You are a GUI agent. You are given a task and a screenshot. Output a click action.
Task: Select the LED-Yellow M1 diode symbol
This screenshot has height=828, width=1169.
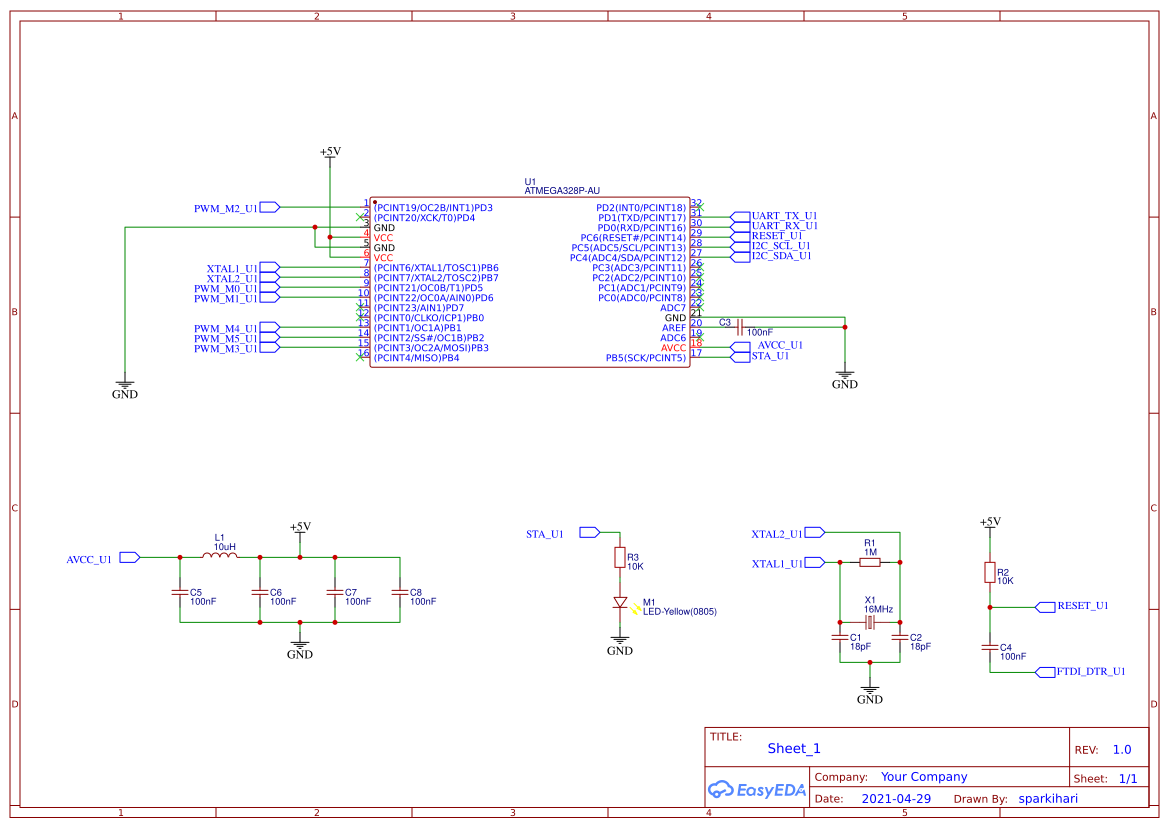click(x=620, y=603)
